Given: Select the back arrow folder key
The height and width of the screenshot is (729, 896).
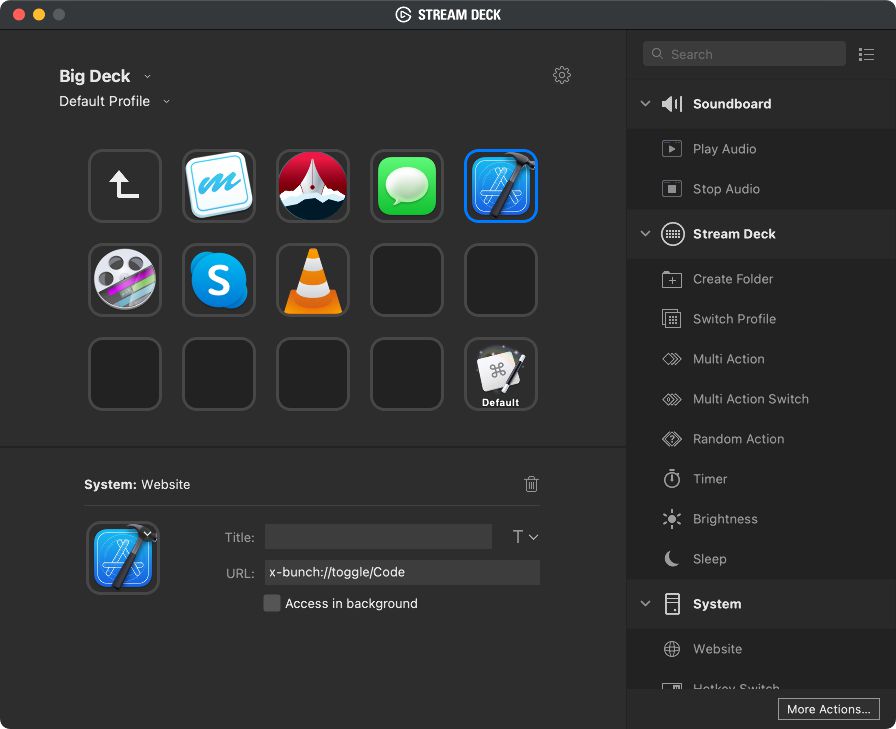Looking at the screenshot, I should point(125,186).
